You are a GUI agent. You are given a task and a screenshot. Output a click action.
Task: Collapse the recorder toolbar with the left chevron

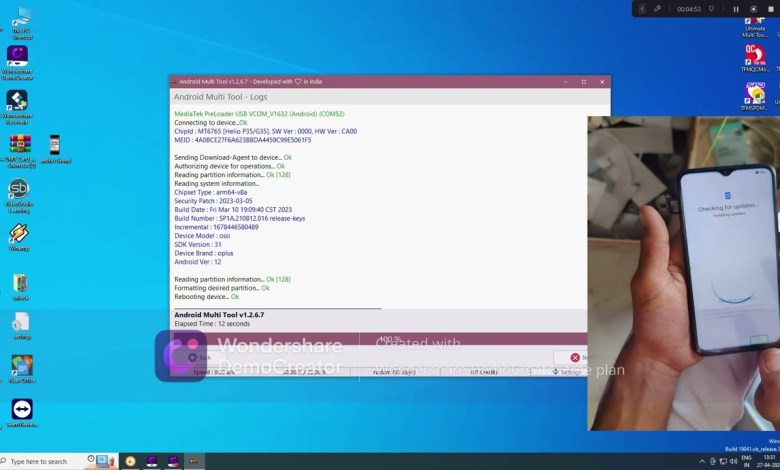(643, 9)
